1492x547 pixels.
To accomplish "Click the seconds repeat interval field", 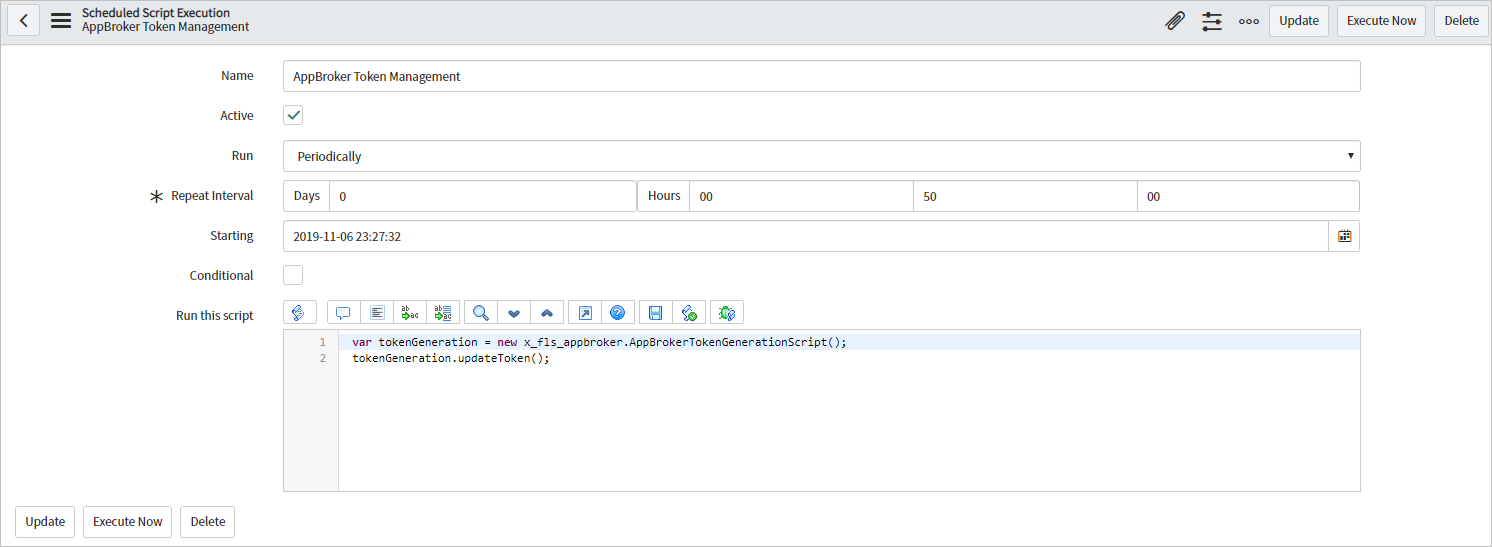I will point(1248,196).
